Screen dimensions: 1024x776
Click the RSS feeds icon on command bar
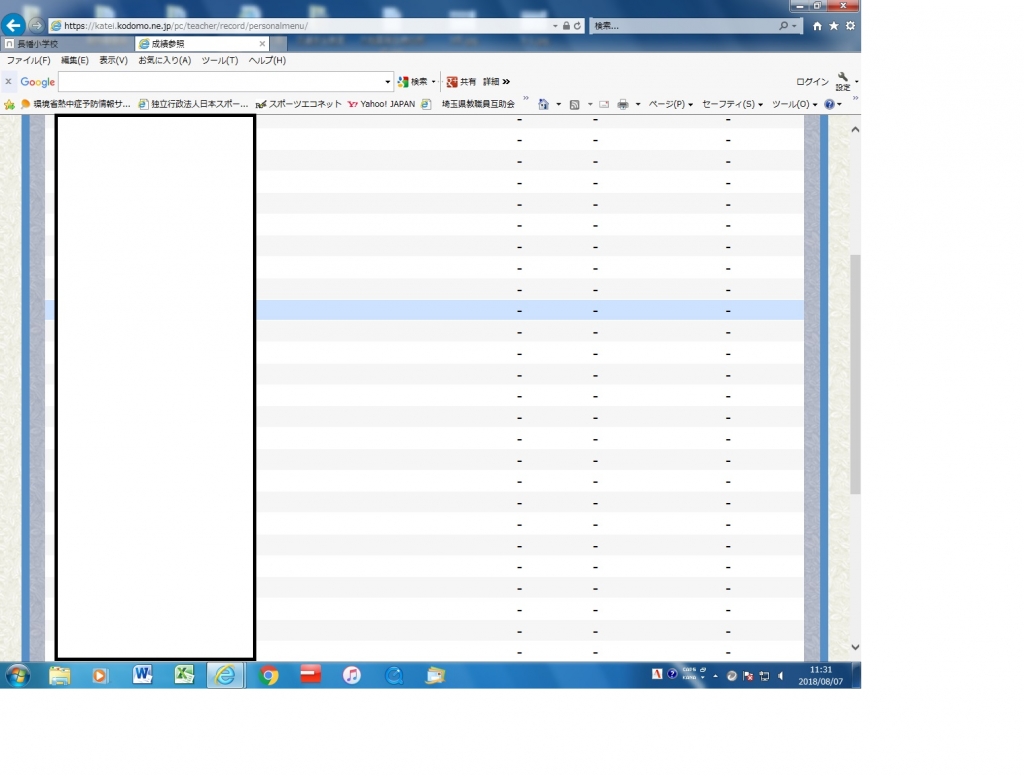pos(575,105)
